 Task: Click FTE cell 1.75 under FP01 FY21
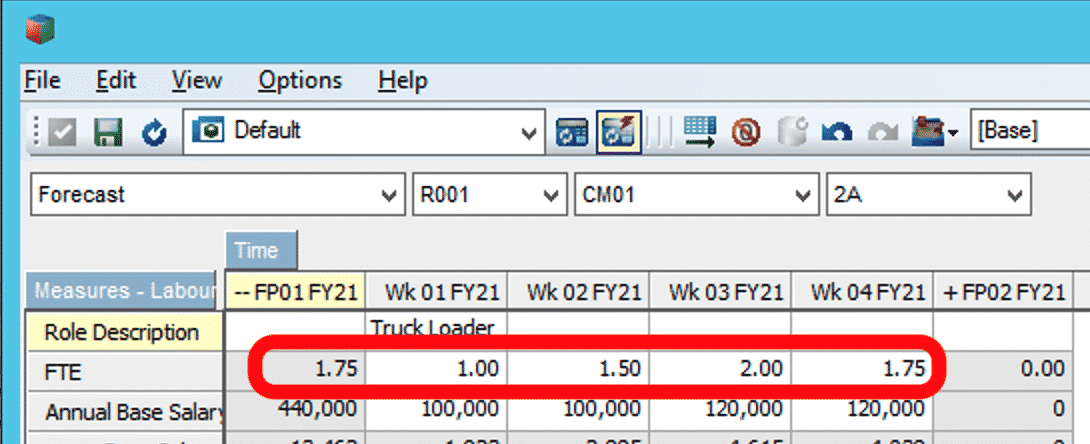click(x=295, y=369)
